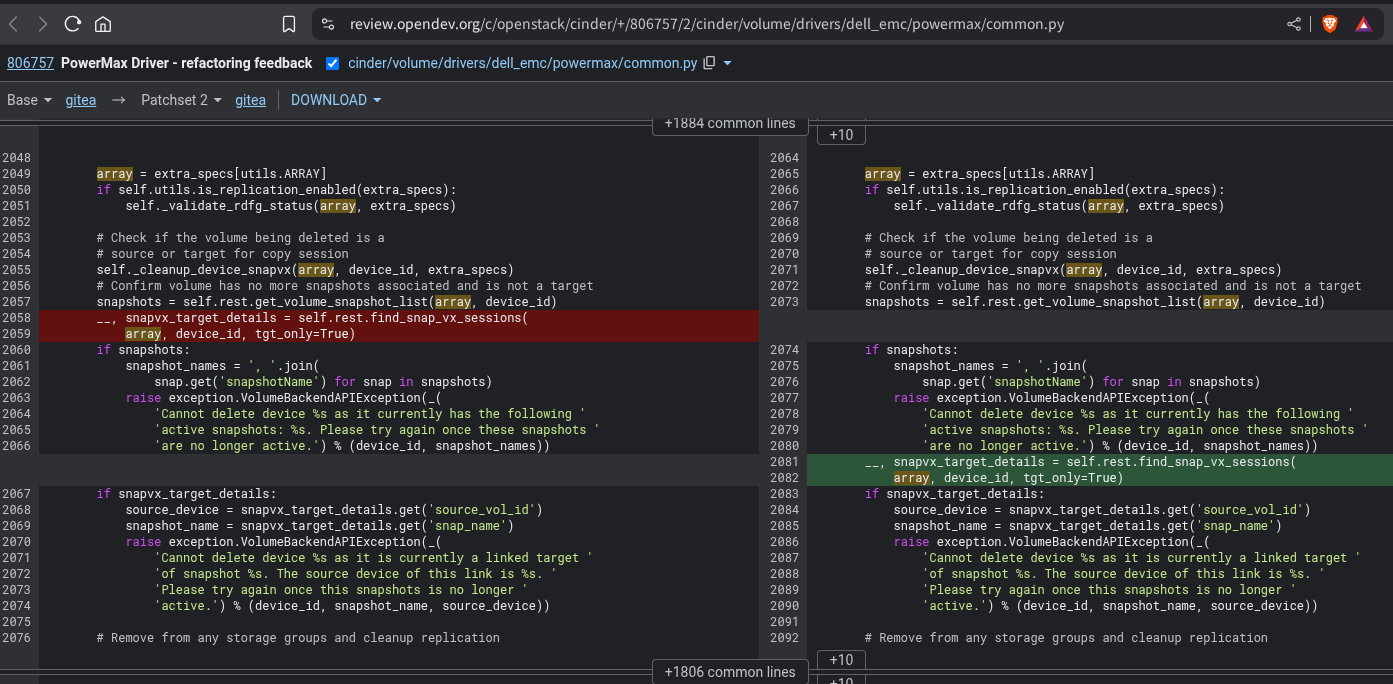Open the site settings icon in address bar
This screenshot has width=1393, height=684.
point(329,24)
